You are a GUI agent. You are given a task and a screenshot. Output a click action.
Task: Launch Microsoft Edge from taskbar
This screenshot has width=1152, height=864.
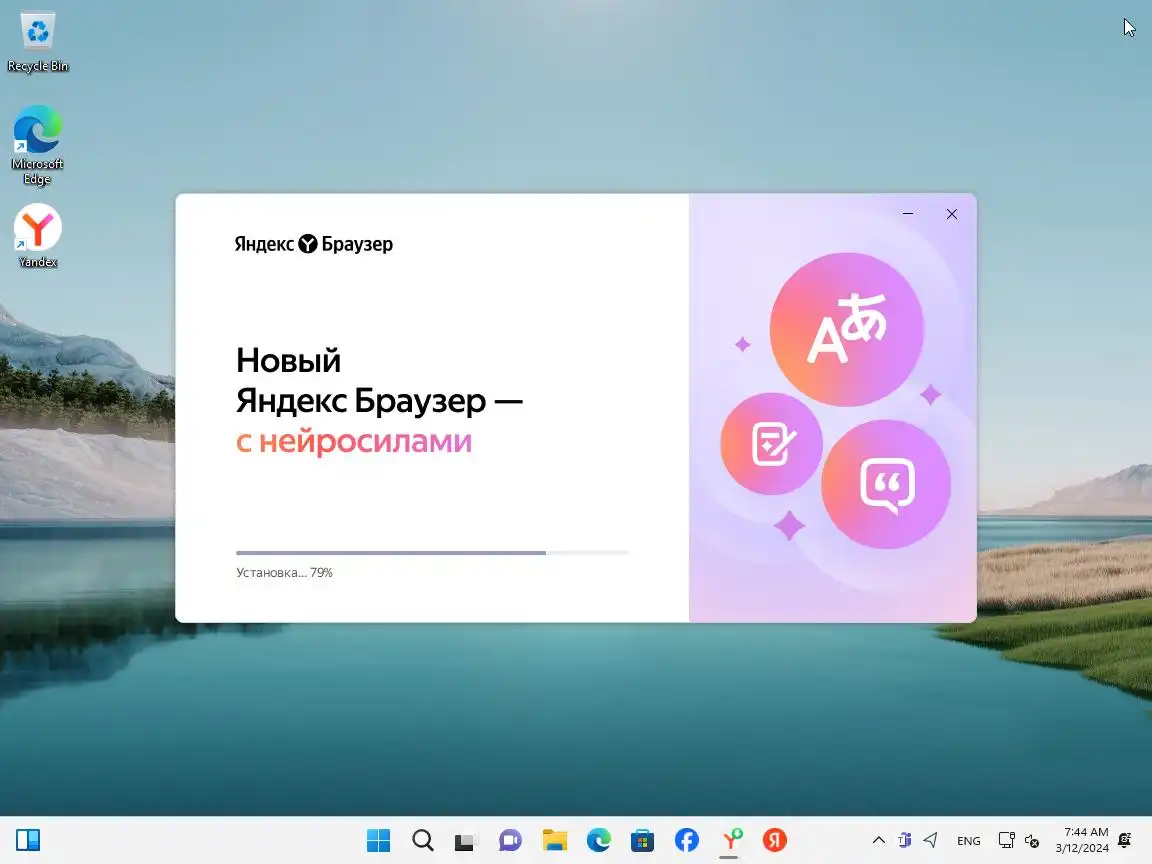[599, 840]
